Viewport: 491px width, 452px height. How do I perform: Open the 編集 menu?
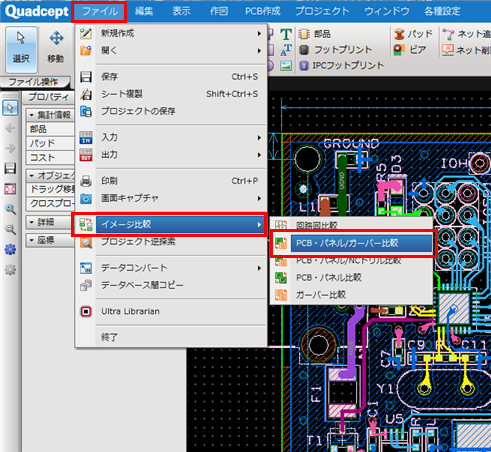point(144,11)
